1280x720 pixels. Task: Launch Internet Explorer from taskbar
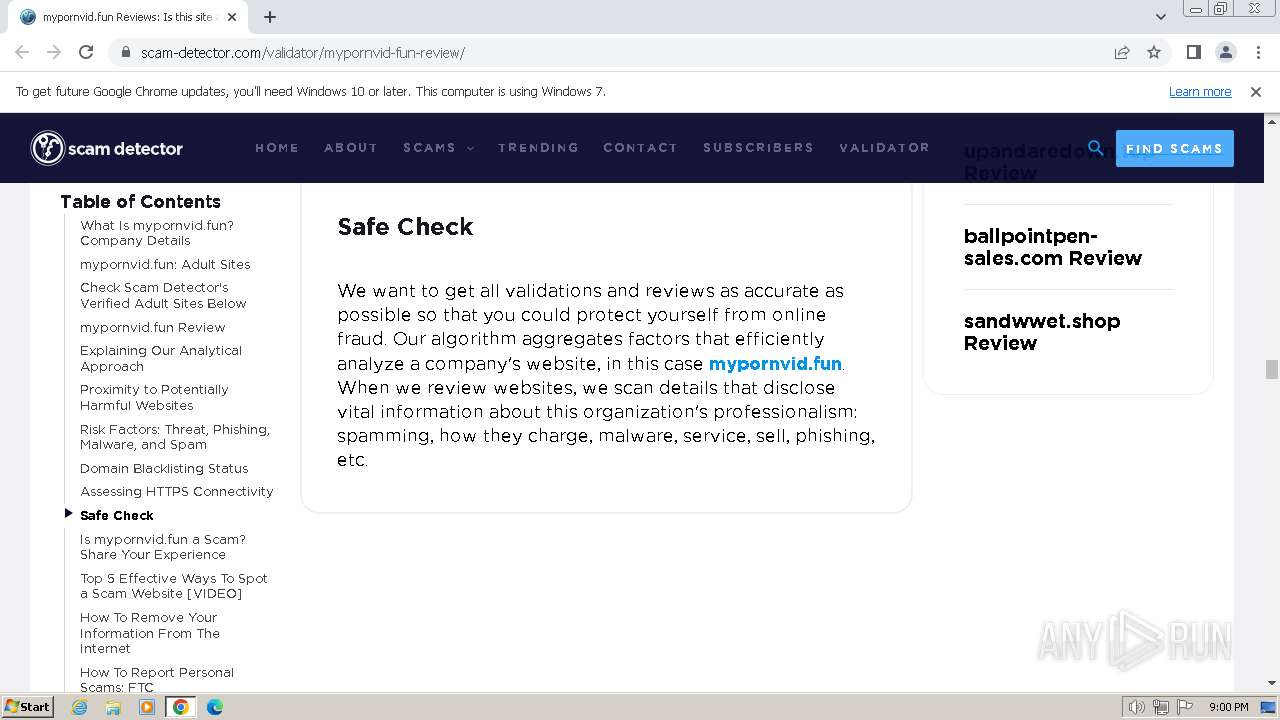80,707
